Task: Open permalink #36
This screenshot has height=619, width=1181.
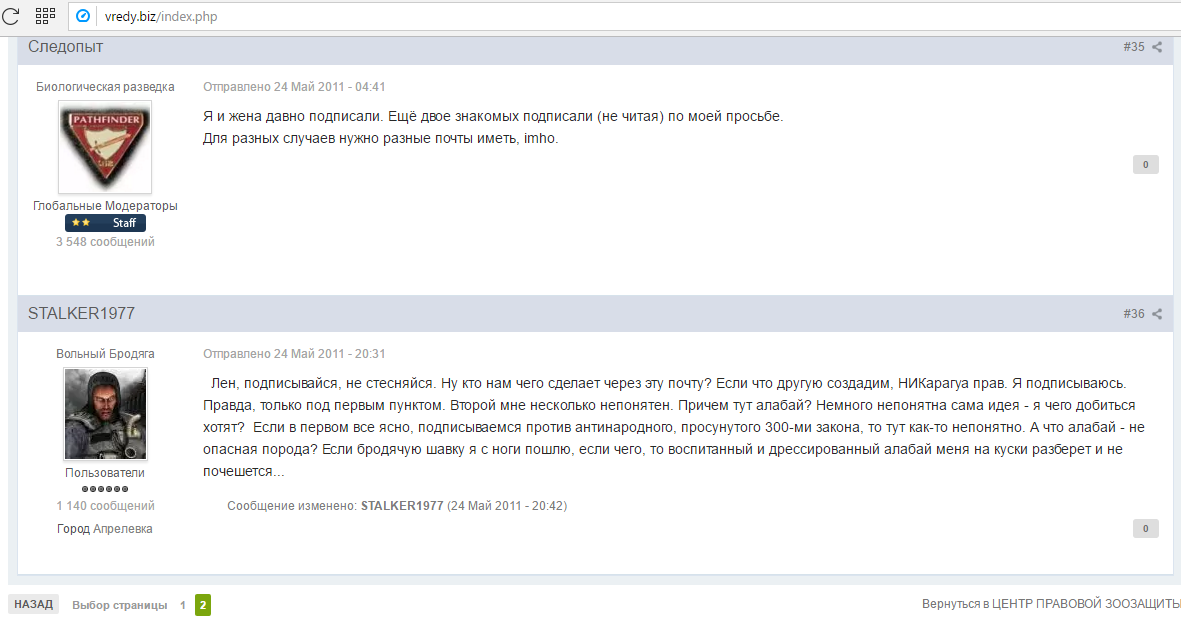Action: tap(1134, 314)
